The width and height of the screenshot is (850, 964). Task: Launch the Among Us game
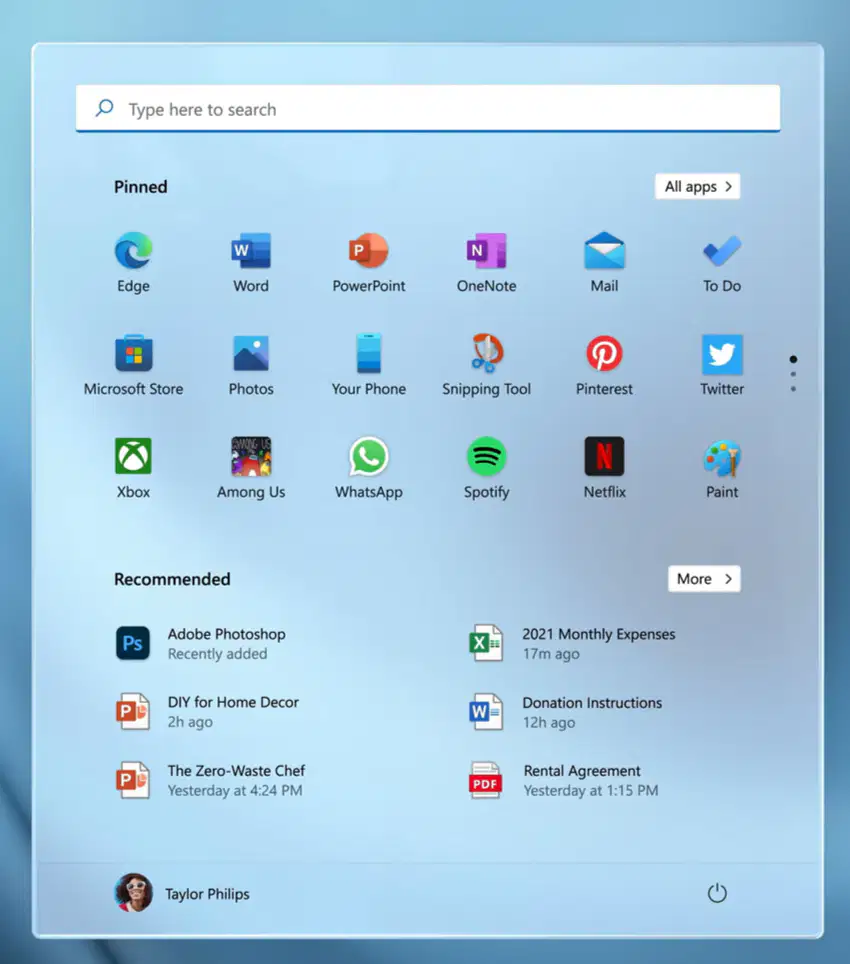251,468
